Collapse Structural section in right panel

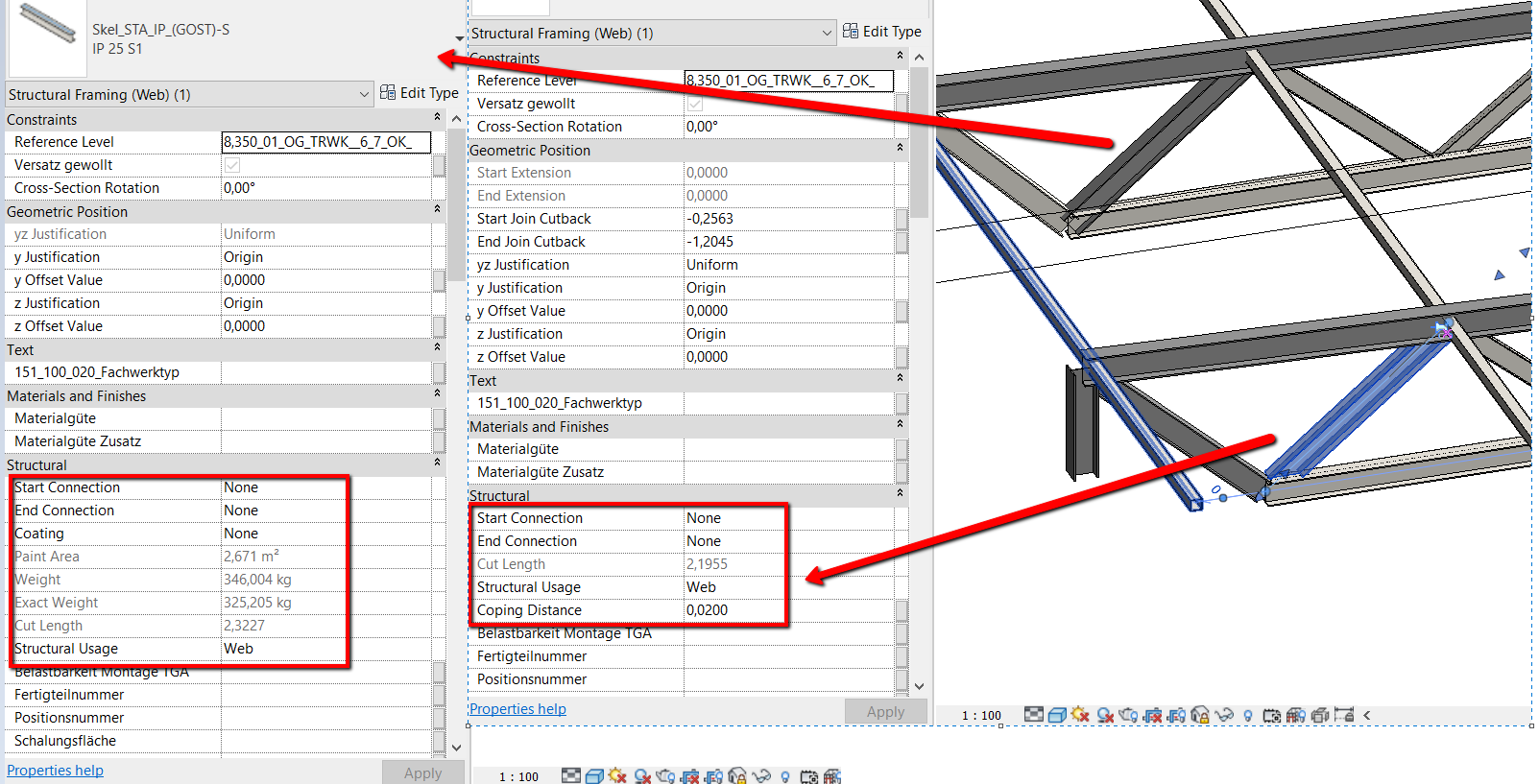[x=900, y=492]
